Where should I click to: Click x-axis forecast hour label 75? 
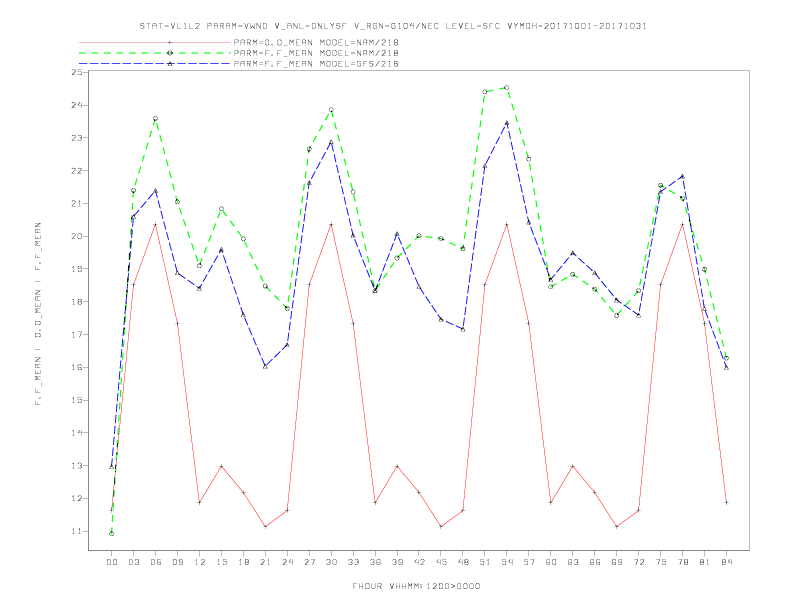(661, 562)
